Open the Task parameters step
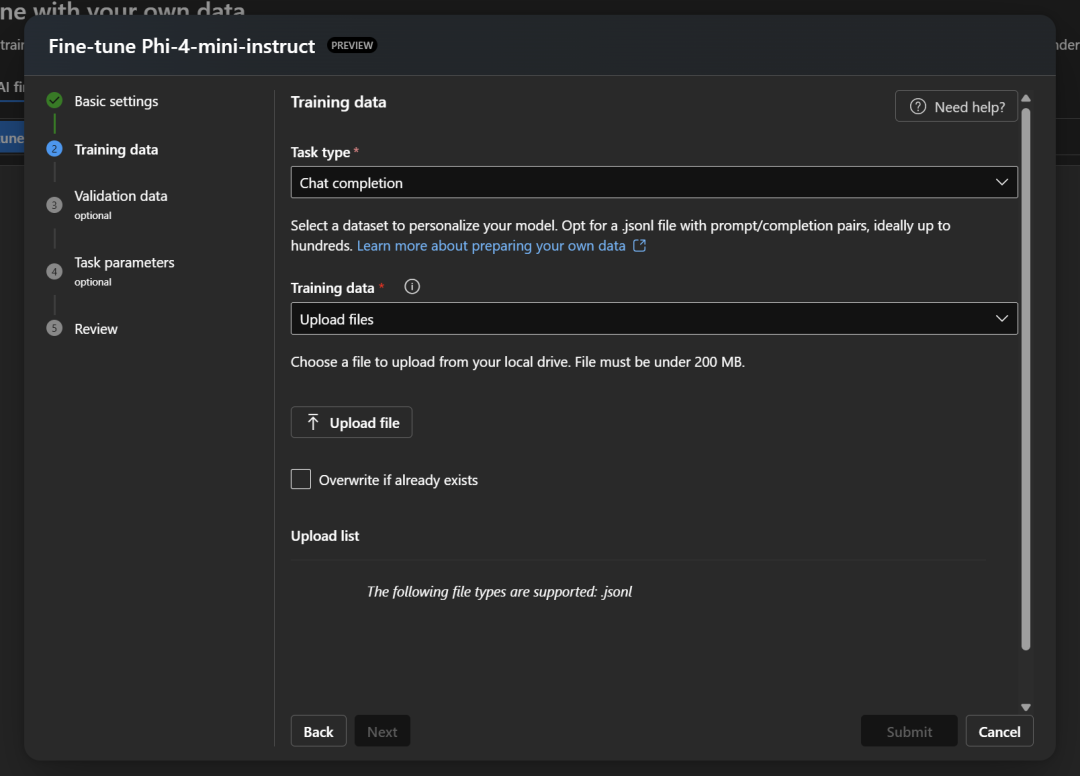 [124, 262]
